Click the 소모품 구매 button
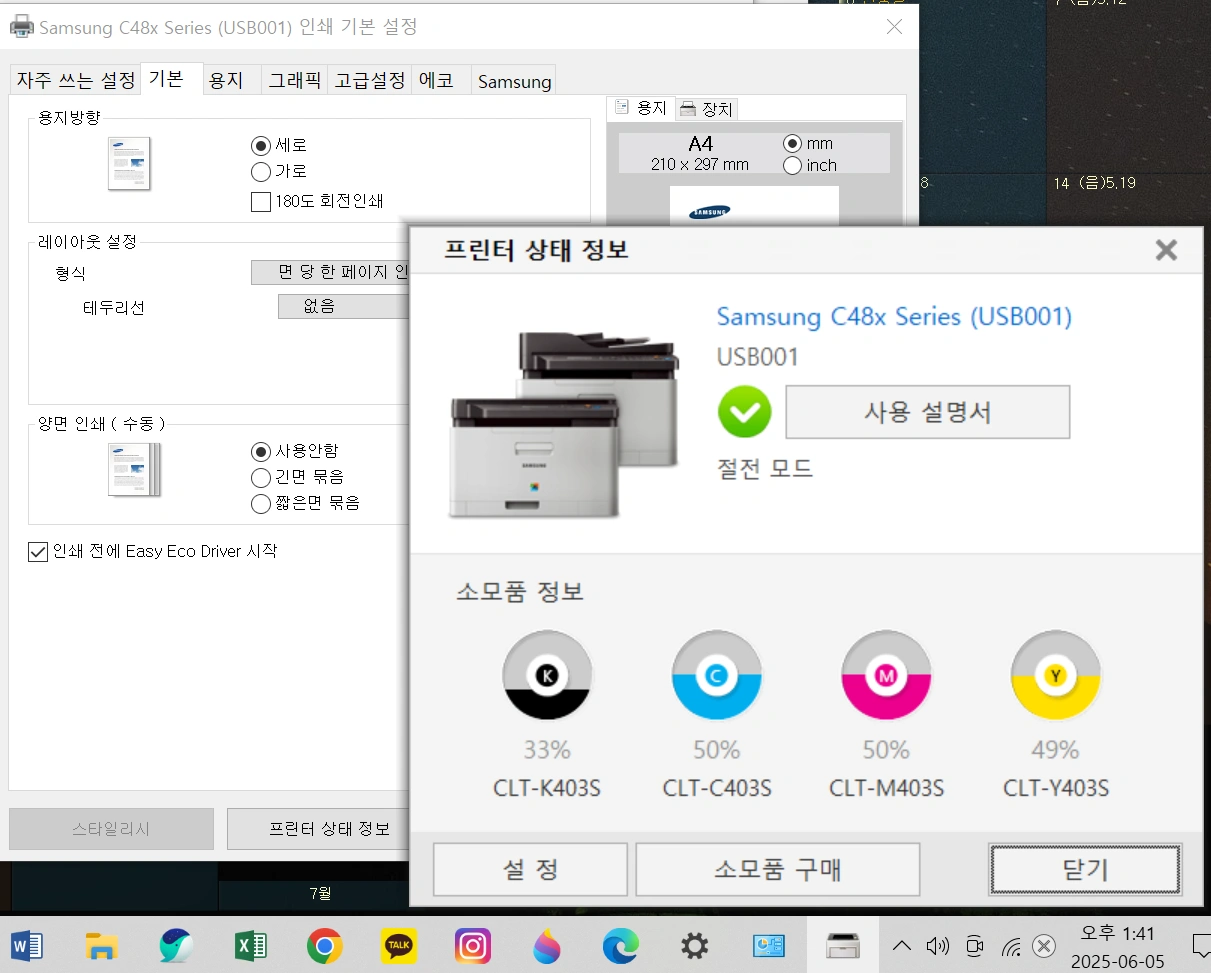Image resolution: width=1211 pixels, height=973 pixels. pos(778,869)
